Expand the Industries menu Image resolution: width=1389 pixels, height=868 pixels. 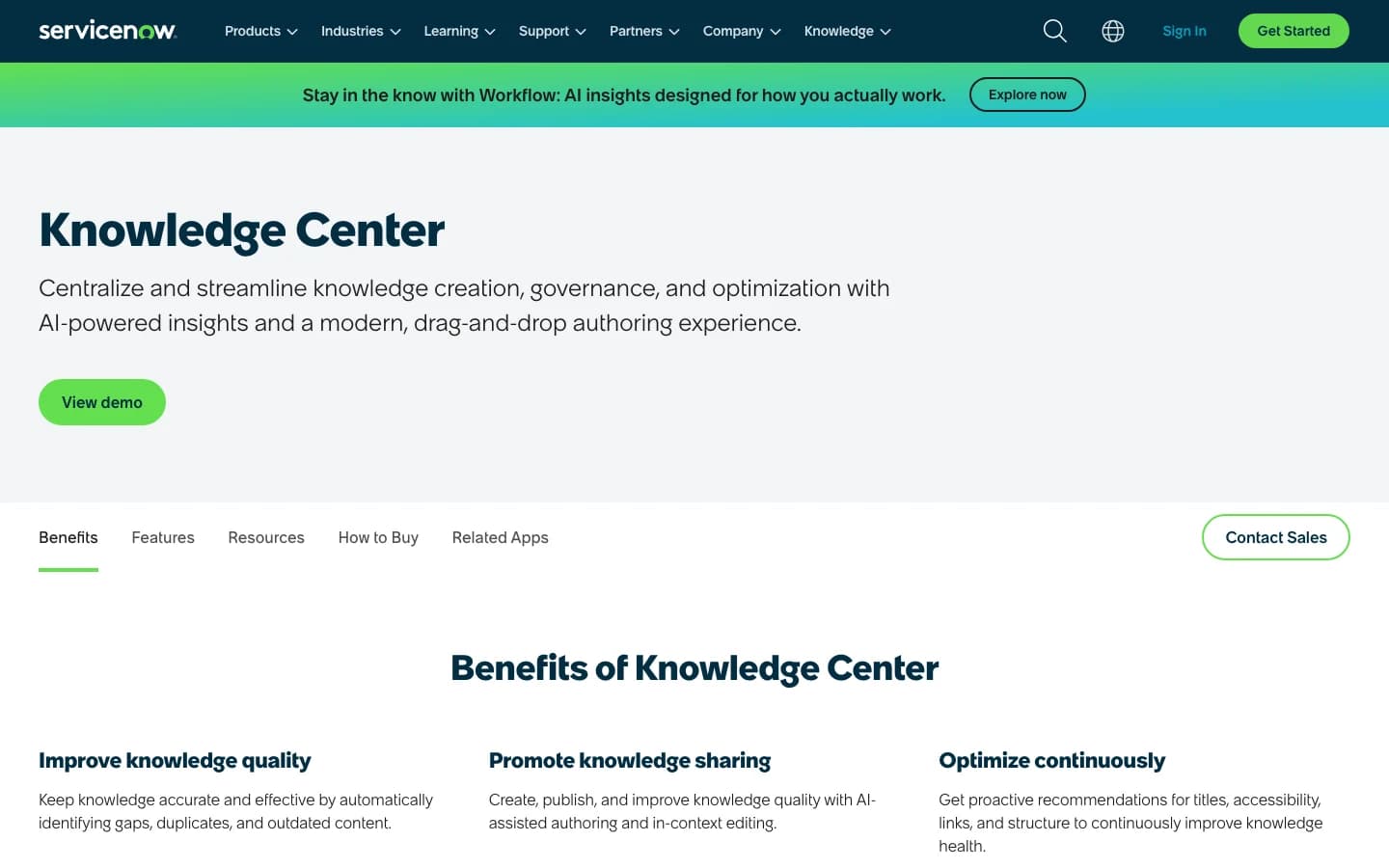pos(361,31)
